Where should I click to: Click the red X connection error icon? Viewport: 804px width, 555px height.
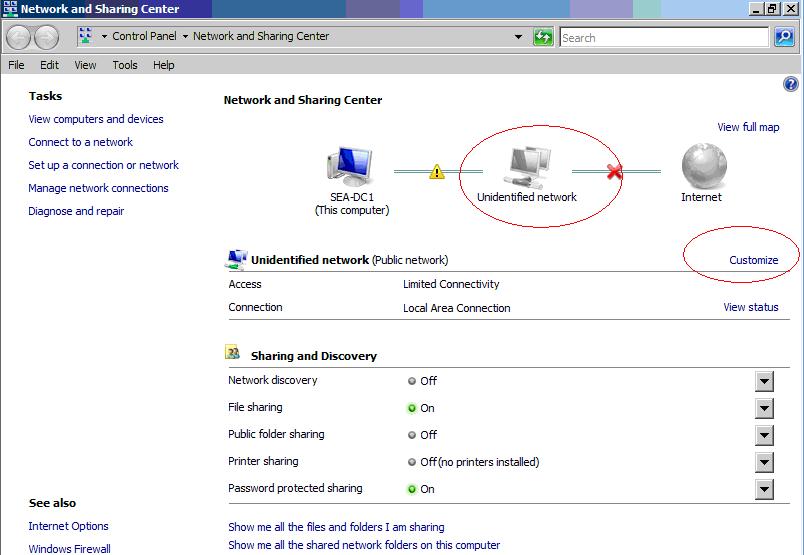click(x=614, y=172)
